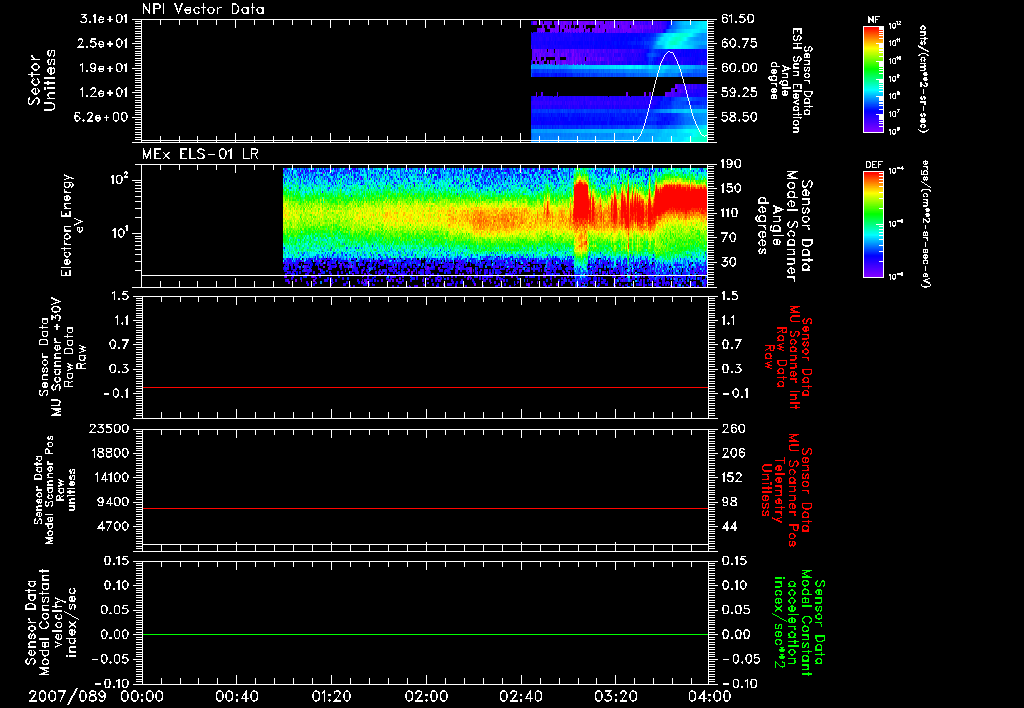Click the '4700' scanner position tick
Image resolution: width=1024 pixels, height=708 pixels.
(114, 526)
